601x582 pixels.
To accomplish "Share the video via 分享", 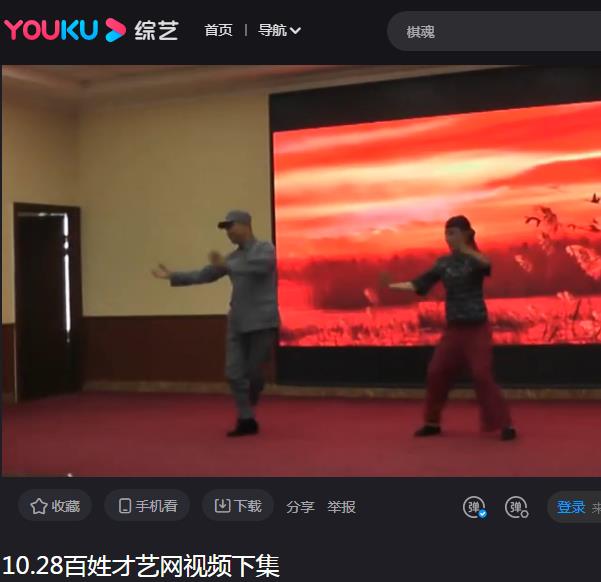I will (300, 507).
